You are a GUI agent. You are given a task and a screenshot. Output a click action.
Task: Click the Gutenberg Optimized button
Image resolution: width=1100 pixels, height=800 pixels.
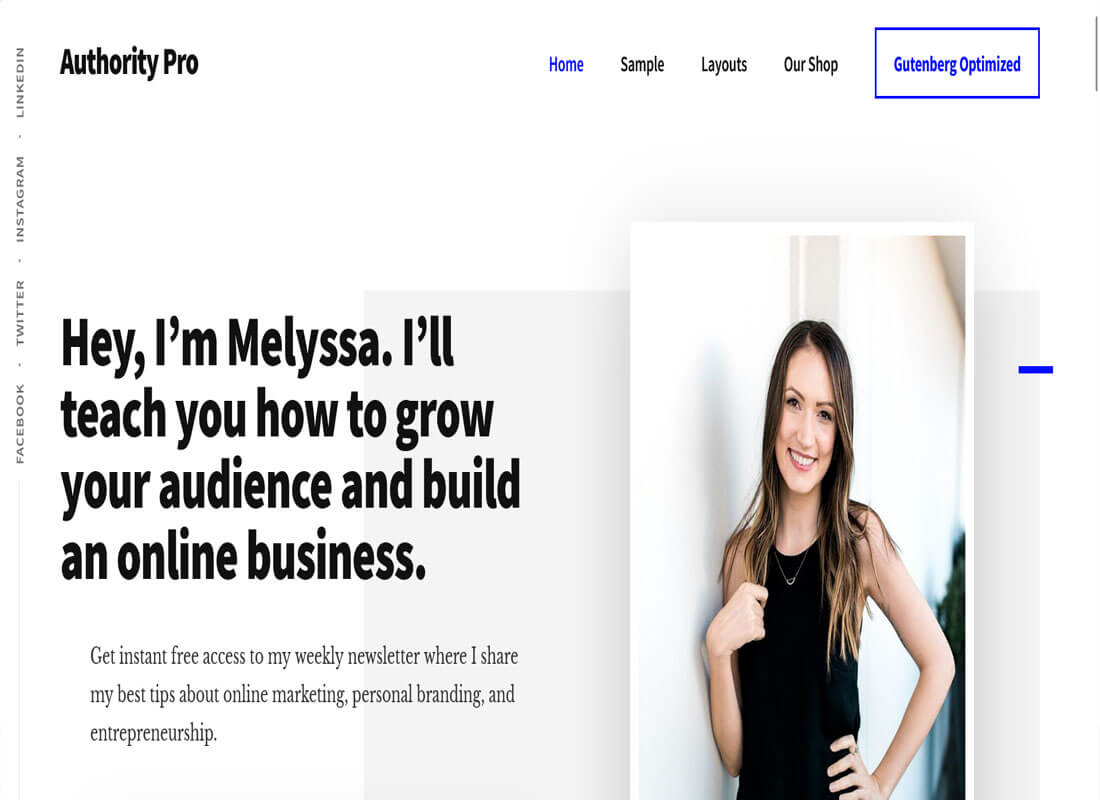957,63
